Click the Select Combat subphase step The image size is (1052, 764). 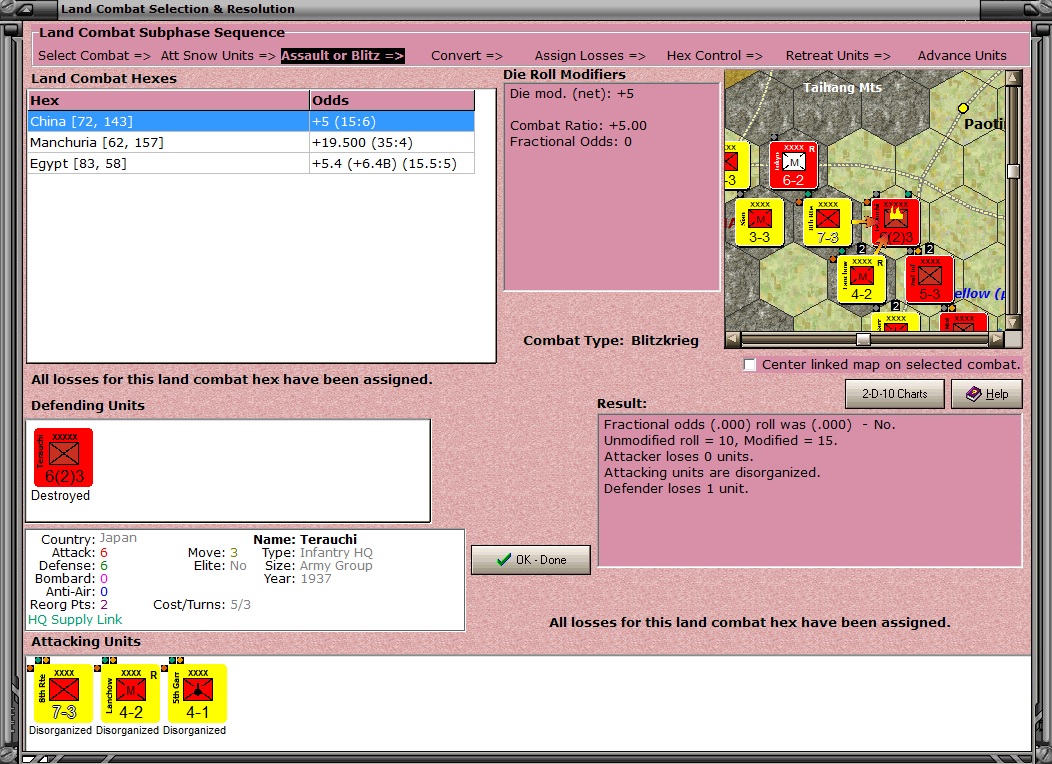coord(95,56)
